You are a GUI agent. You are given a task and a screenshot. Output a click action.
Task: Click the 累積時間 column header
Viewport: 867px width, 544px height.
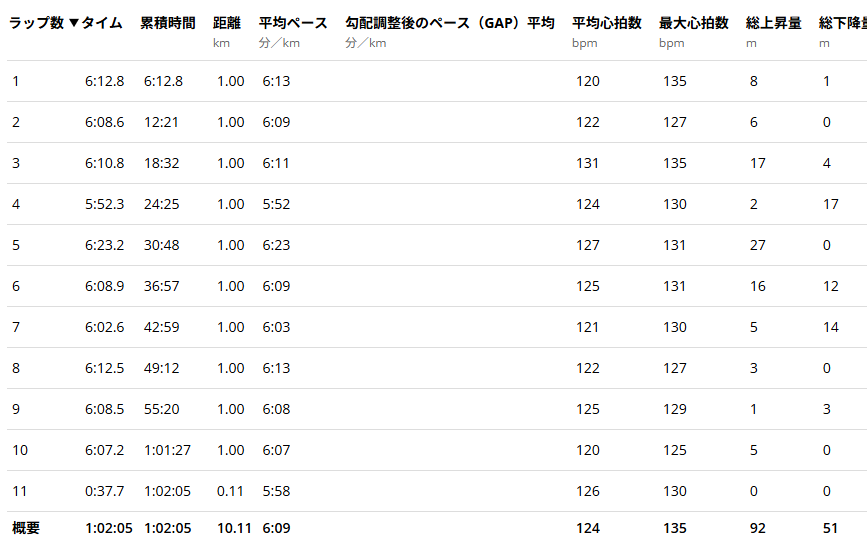pos(168,23)
